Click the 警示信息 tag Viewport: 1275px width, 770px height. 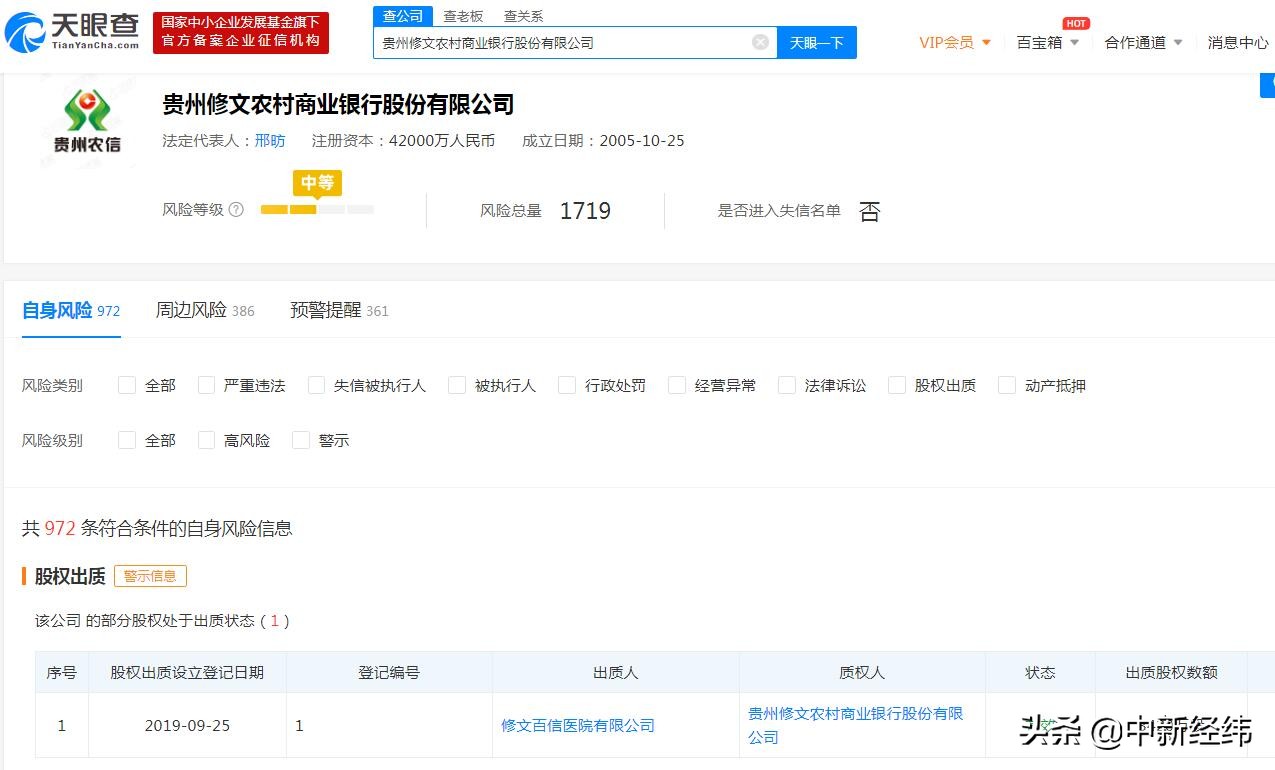click(150, 576)
